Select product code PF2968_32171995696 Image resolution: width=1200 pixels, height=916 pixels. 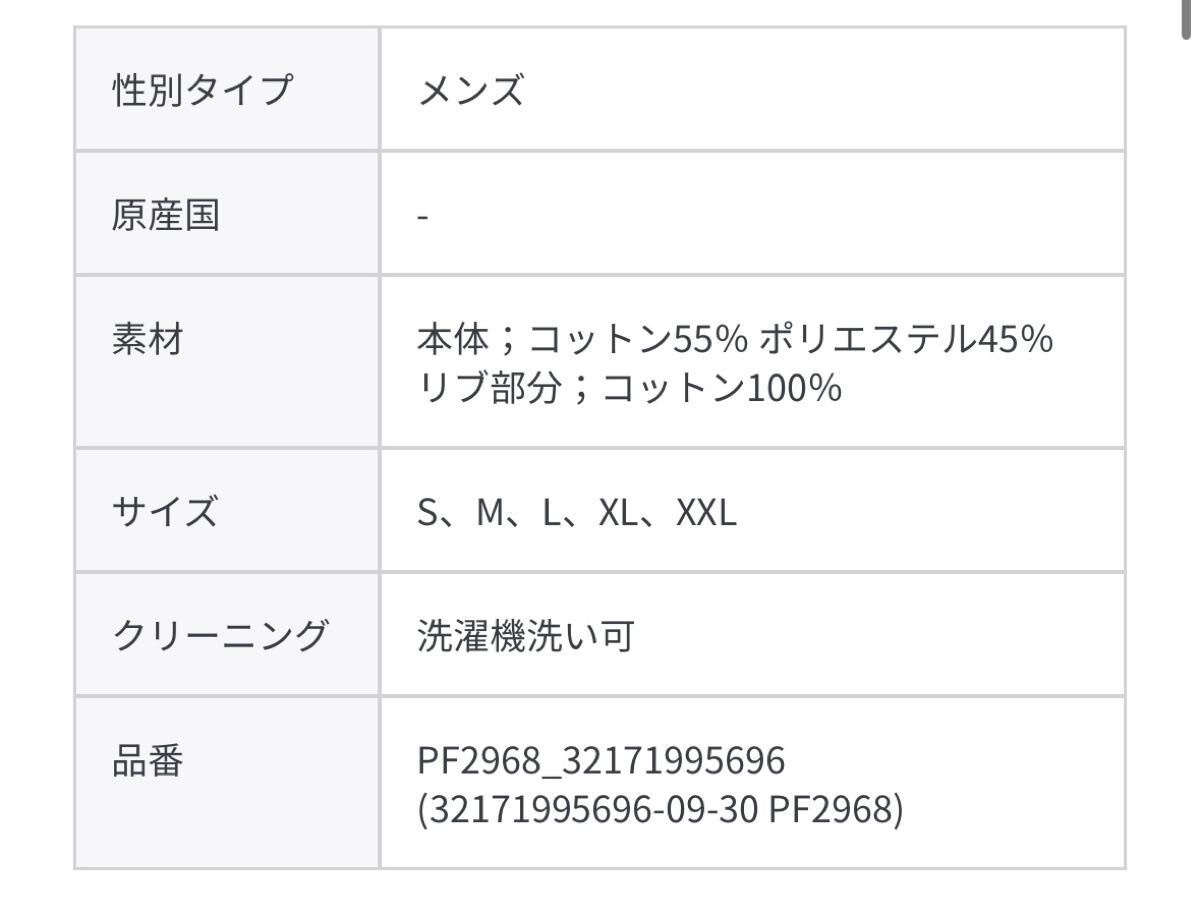click(x=601, y=762)
